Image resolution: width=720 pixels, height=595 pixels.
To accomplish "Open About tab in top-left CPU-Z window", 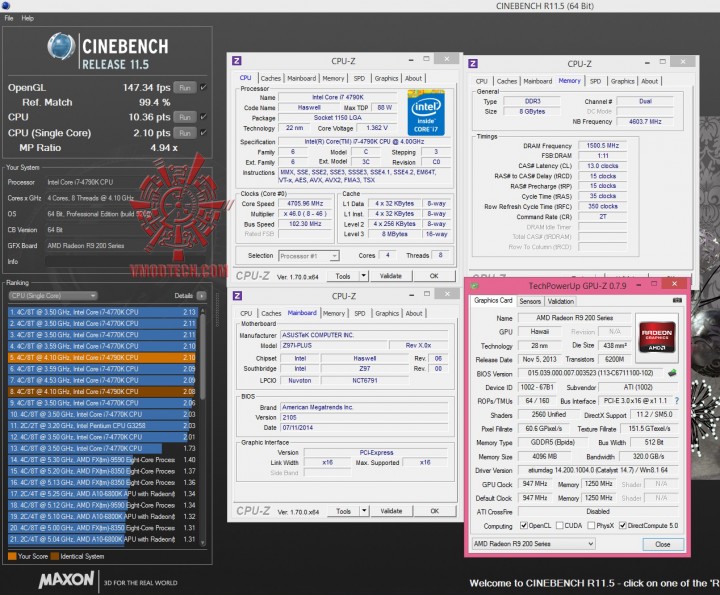I will coord(413,79).
